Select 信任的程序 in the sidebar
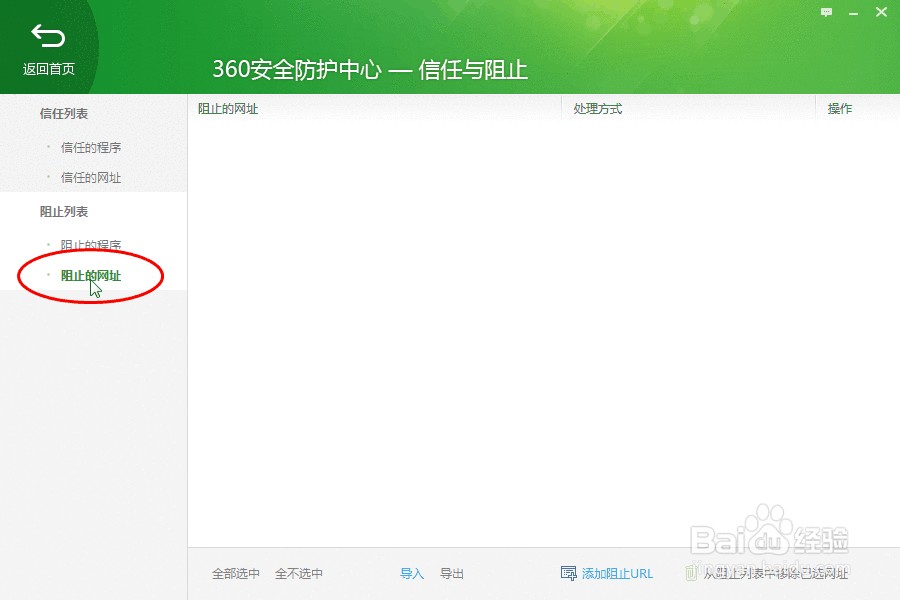Image resolution: width=900 pixels, height=600 pixels. (91, 148)
